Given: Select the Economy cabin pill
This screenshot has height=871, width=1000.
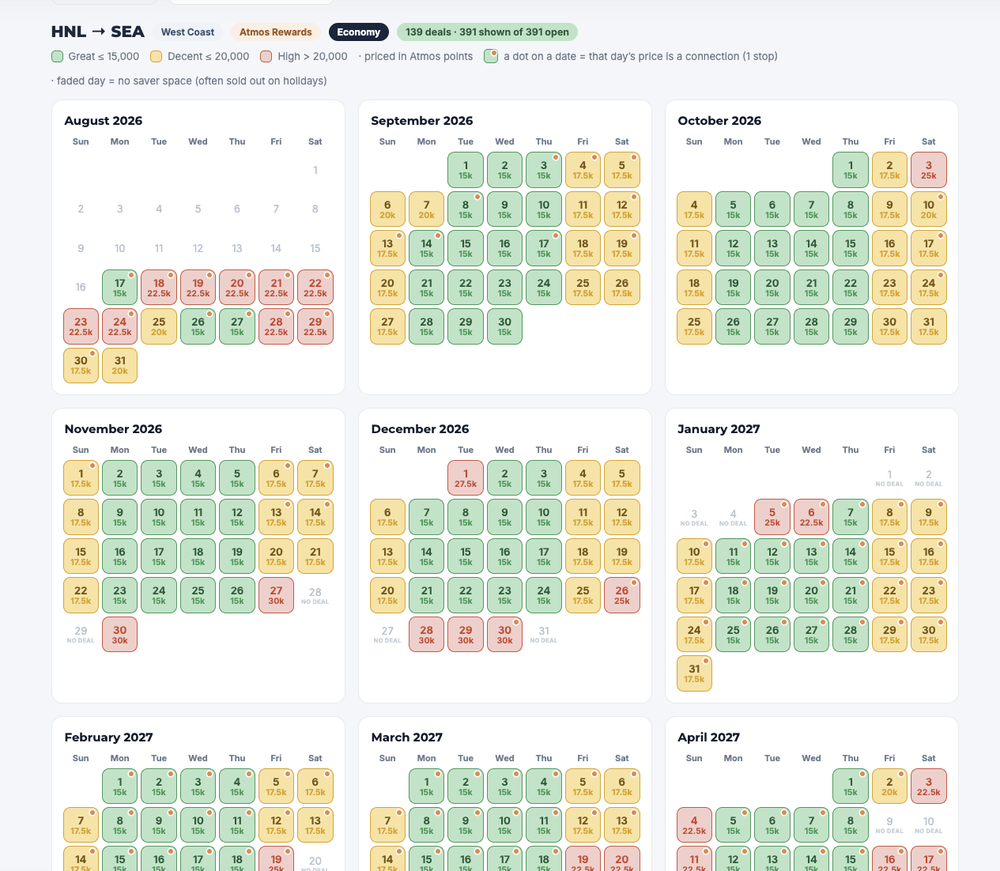Looking at the screenshot, I should click(358, 32).
